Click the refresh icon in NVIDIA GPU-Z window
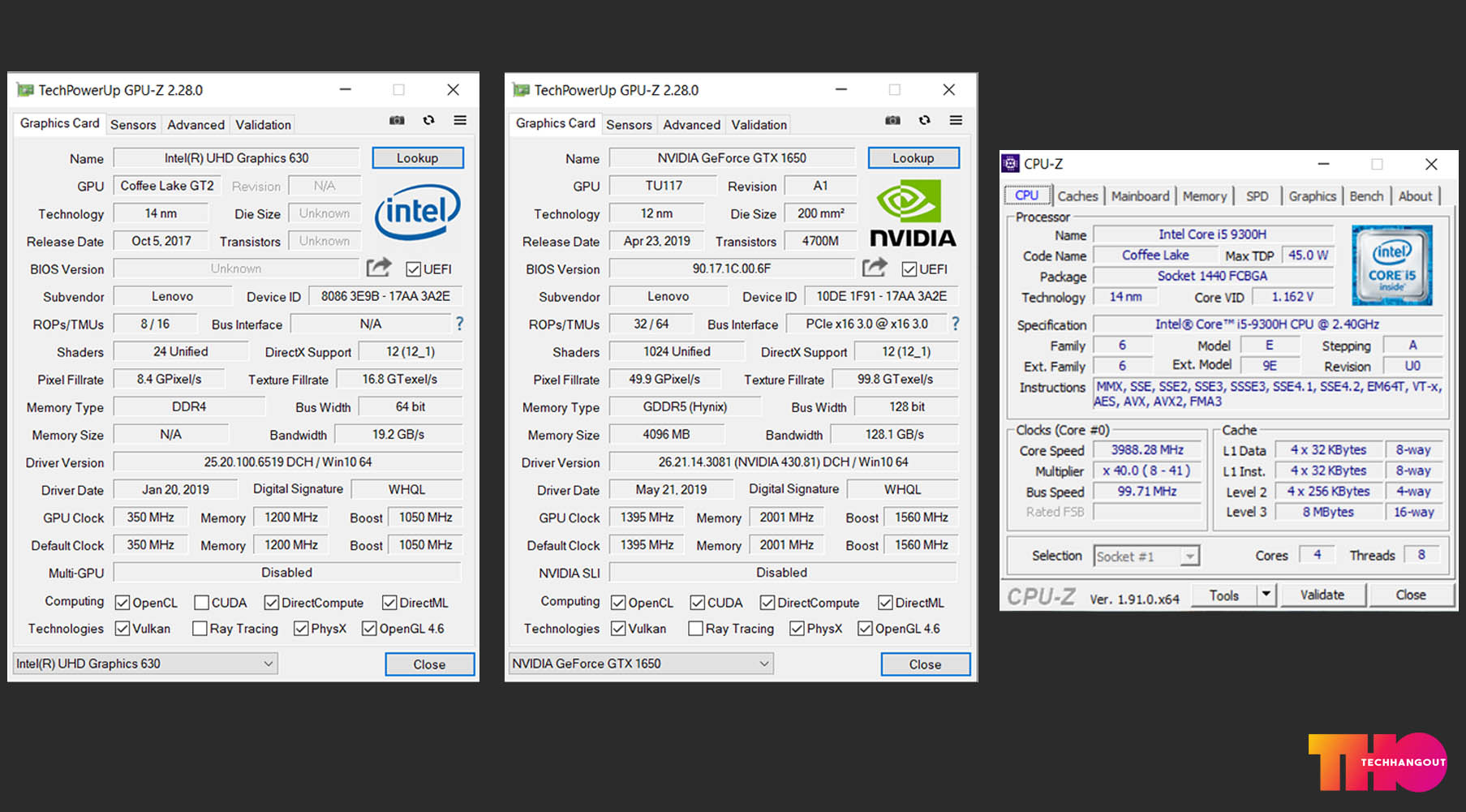The height and width of the screenshot is (812, 1466). (924, 120)
